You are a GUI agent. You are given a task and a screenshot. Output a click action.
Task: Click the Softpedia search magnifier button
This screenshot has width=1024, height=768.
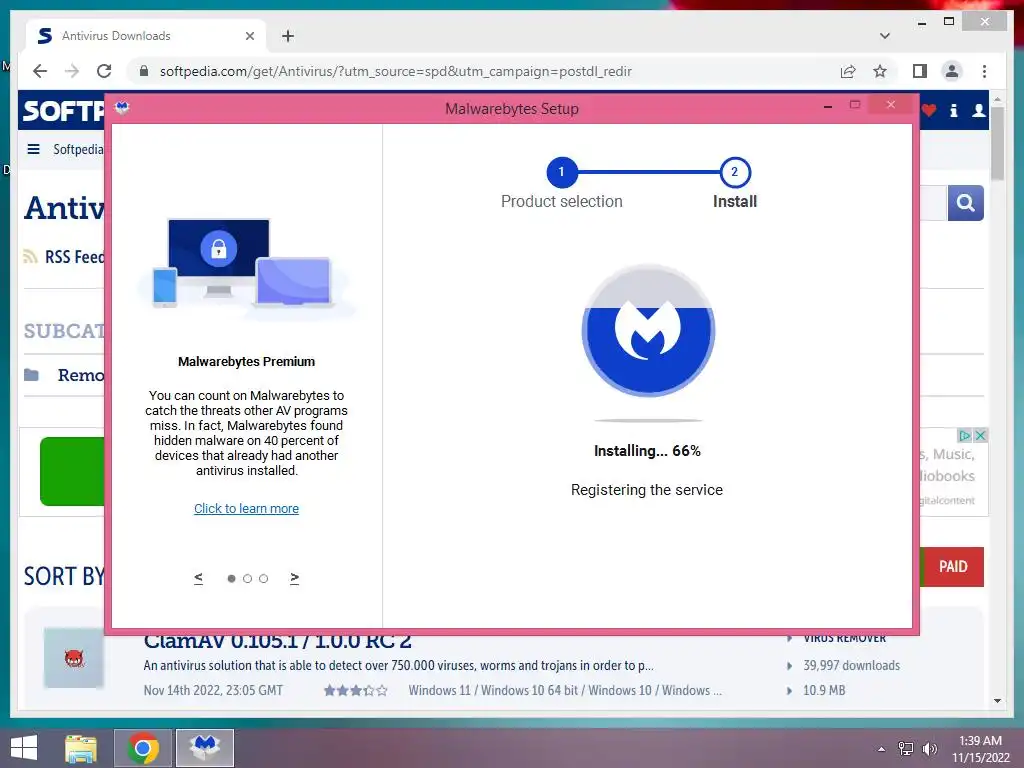coord(965,203)
